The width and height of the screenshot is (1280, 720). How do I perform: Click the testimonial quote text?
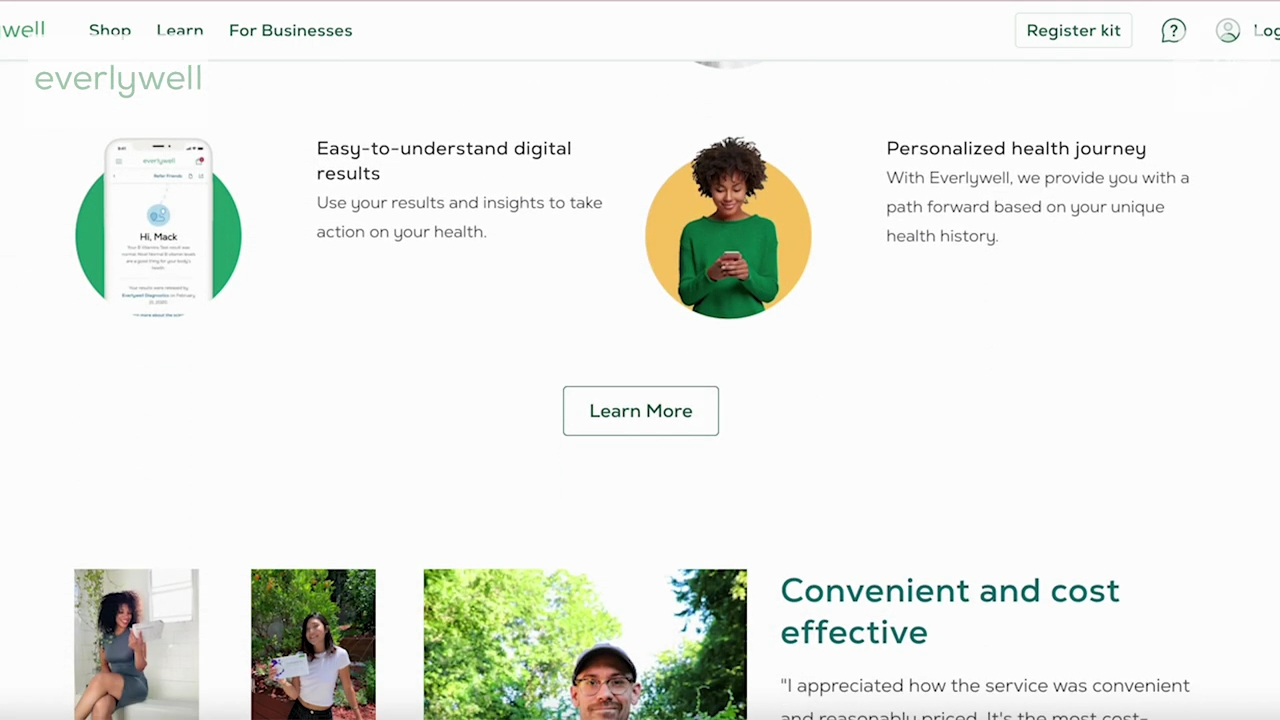pos(985,699)
